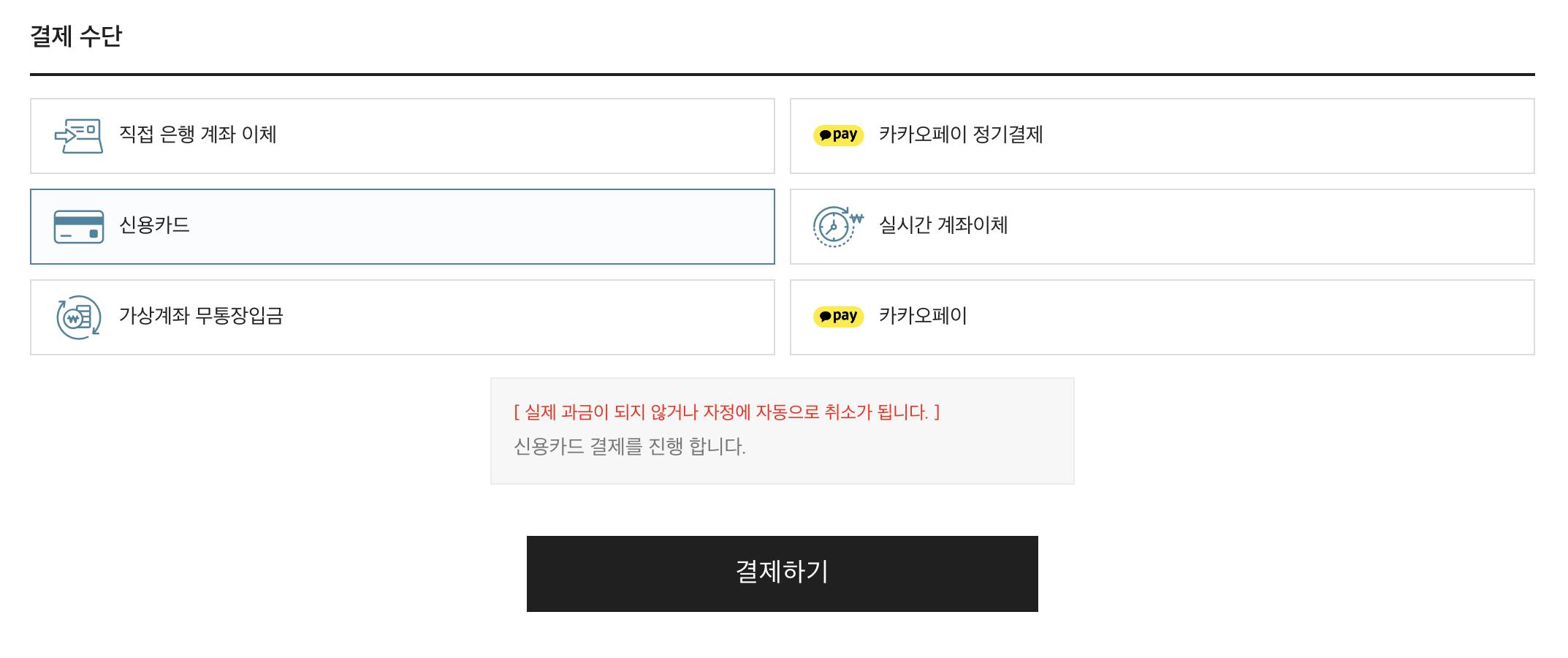1568x658 pixels.
Task: Select 실시간 계좌이체 payment method
Action: [x=943, y=226]
